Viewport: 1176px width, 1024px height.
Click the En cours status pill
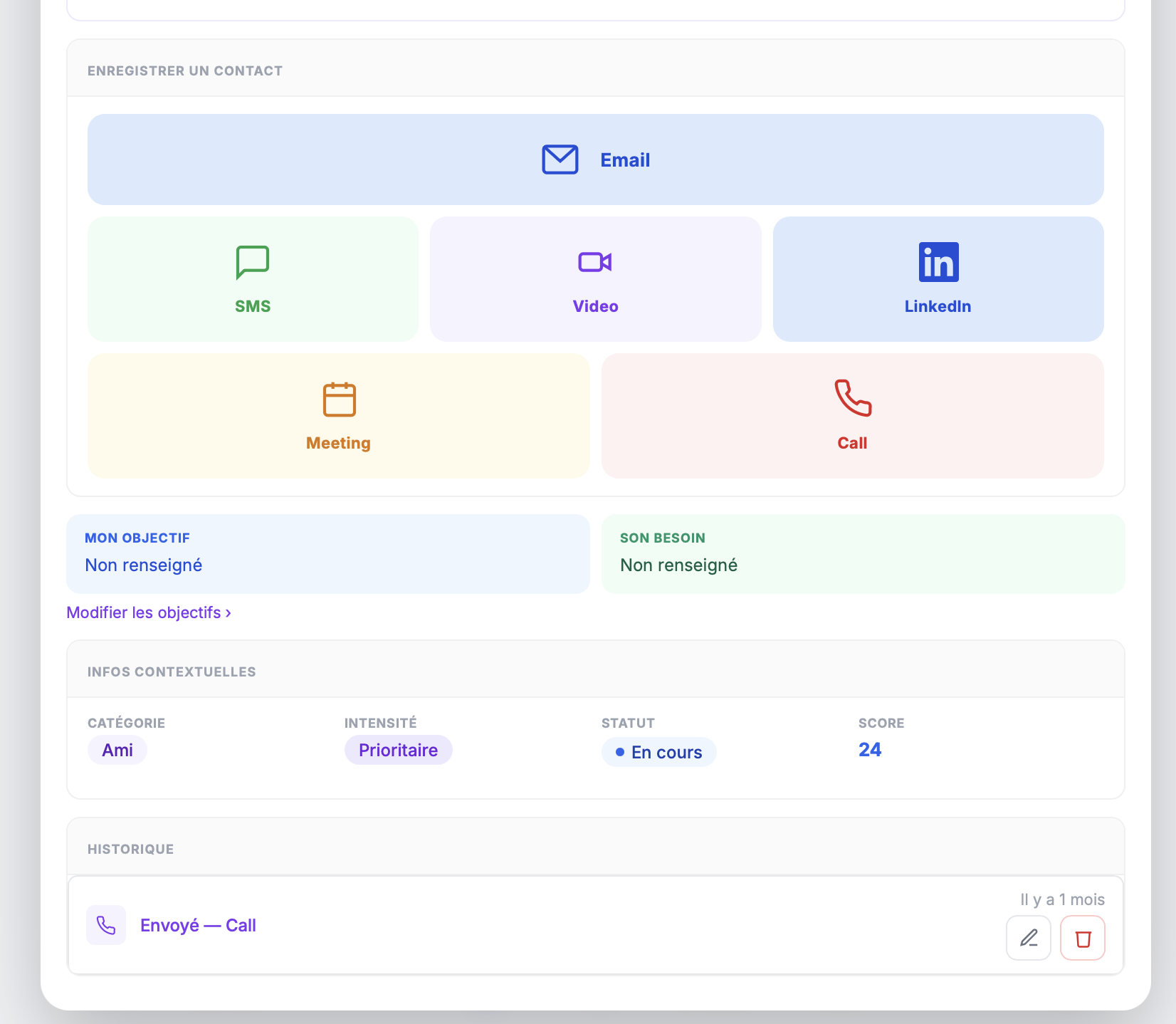[x=658, y=752]
